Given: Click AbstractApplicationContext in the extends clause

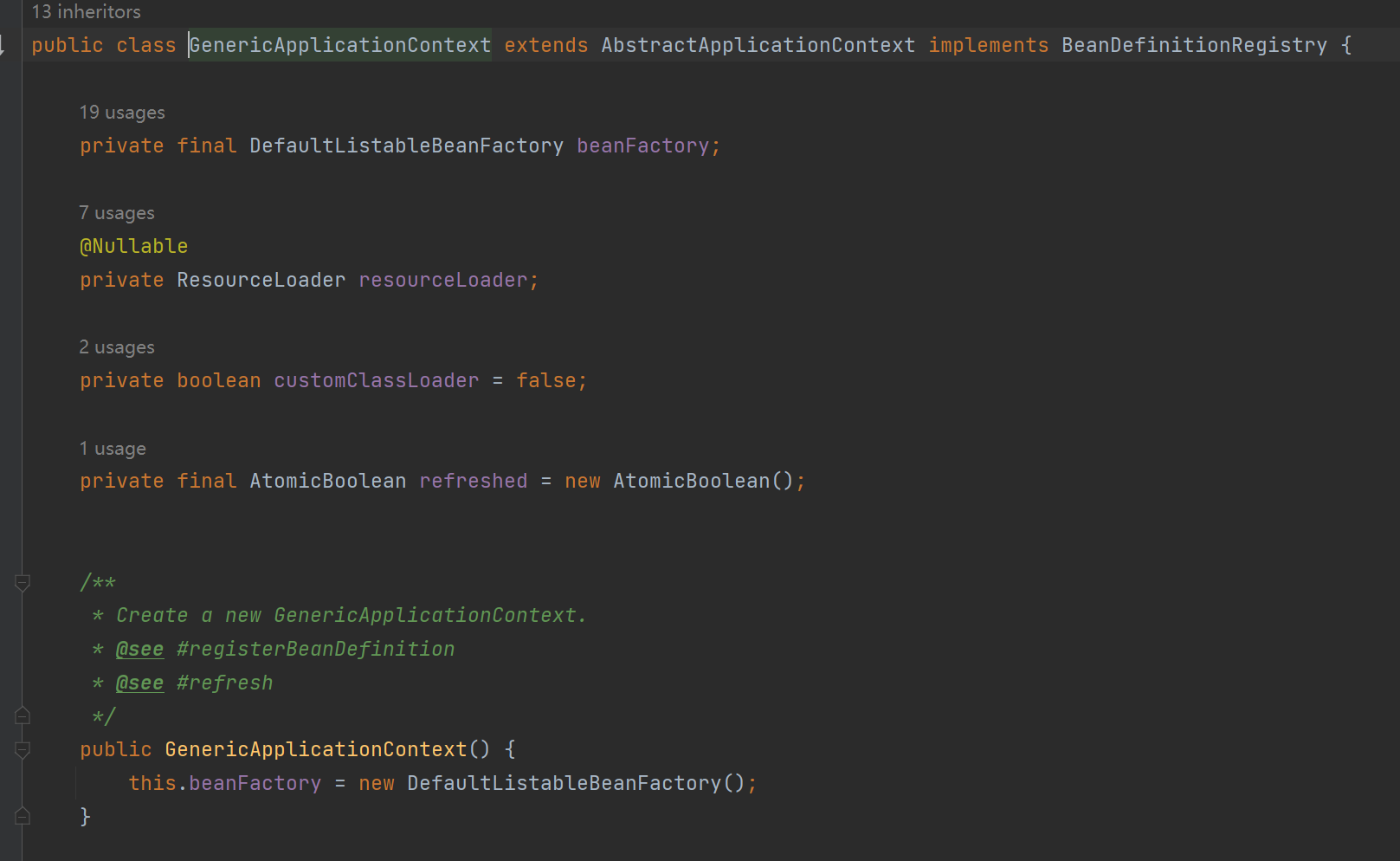Looking at the screenshot, I should [x=758, y=45].
